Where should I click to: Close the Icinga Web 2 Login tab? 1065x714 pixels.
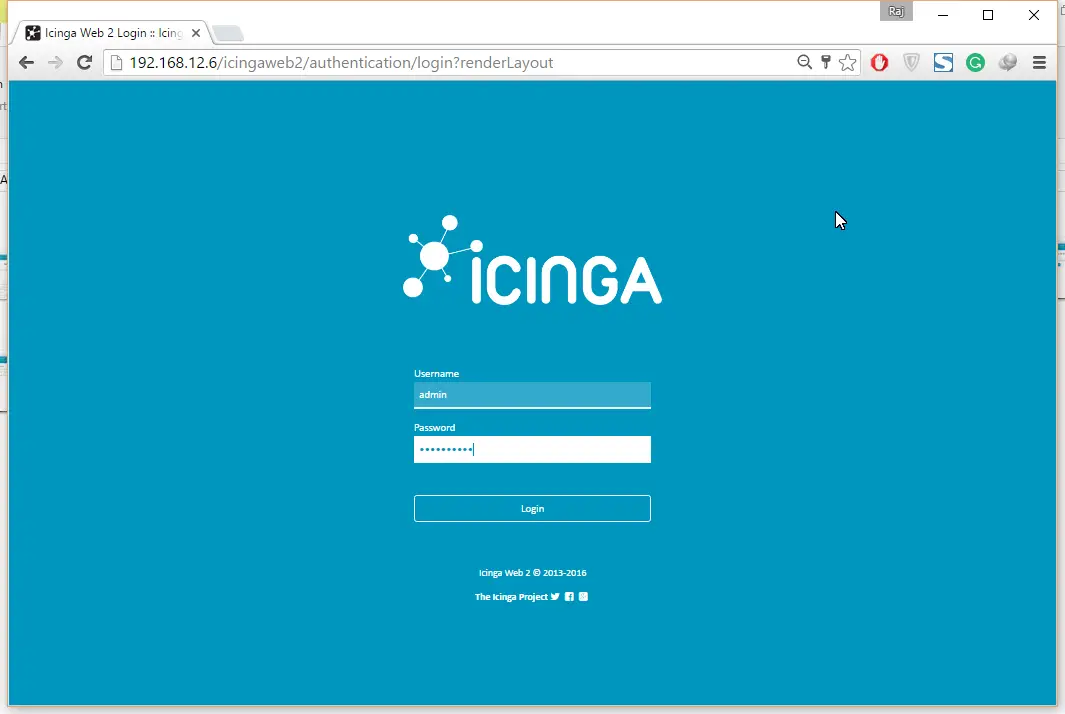point(196,33)
